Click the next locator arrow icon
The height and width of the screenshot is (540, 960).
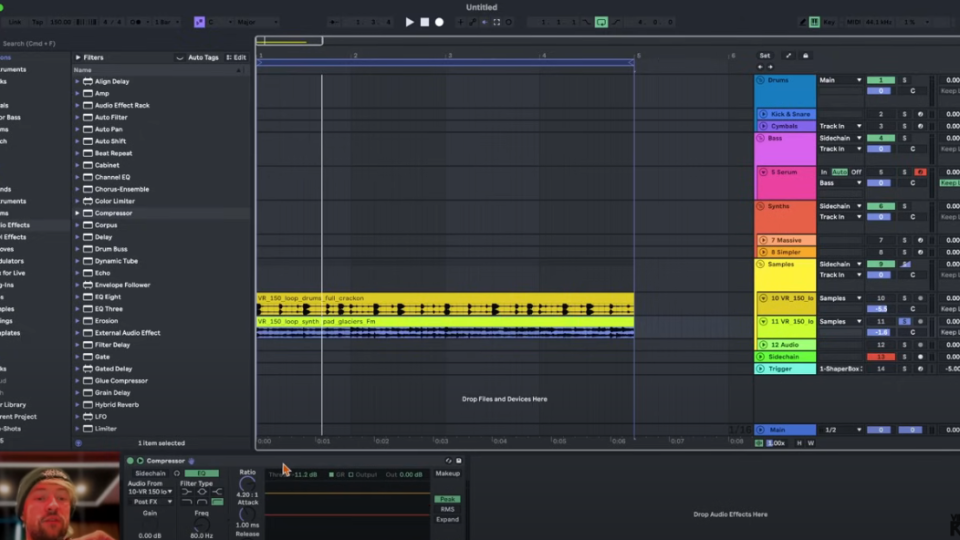770,67
